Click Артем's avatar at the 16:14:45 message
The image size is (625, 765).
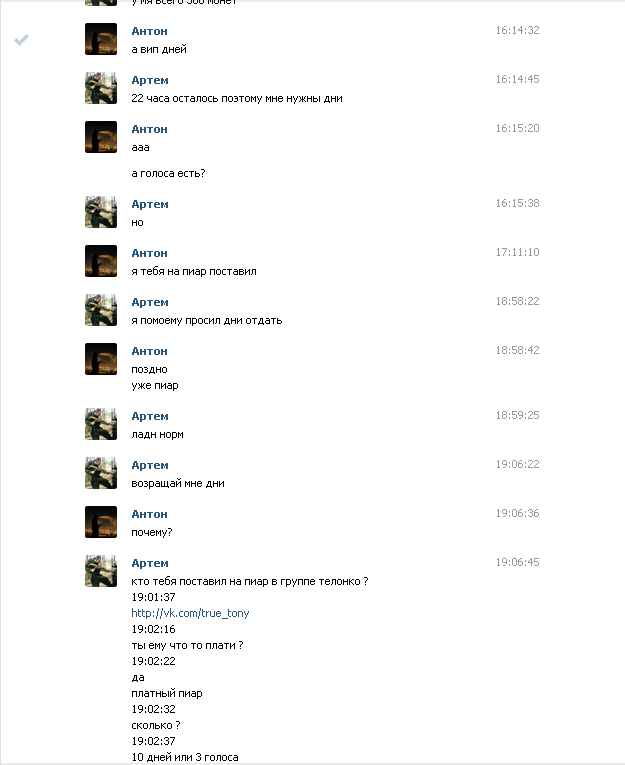[x=101, y=88]
